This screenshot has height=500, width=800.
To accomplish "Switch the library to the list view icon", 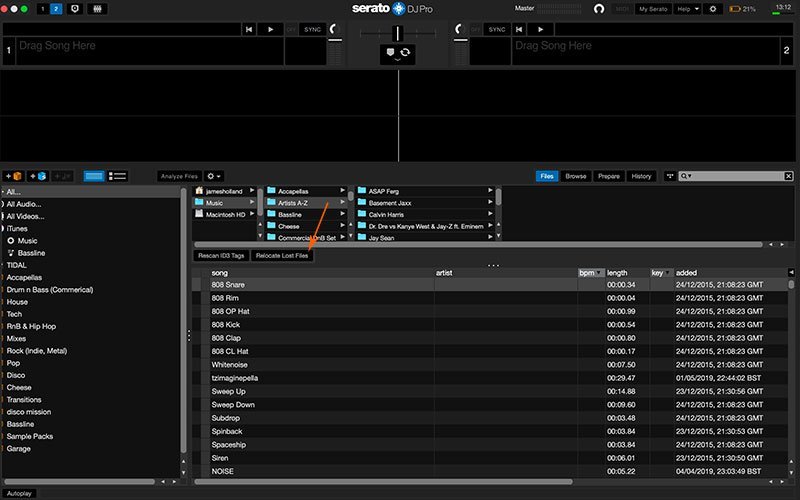I will click(x=117, y=176).
